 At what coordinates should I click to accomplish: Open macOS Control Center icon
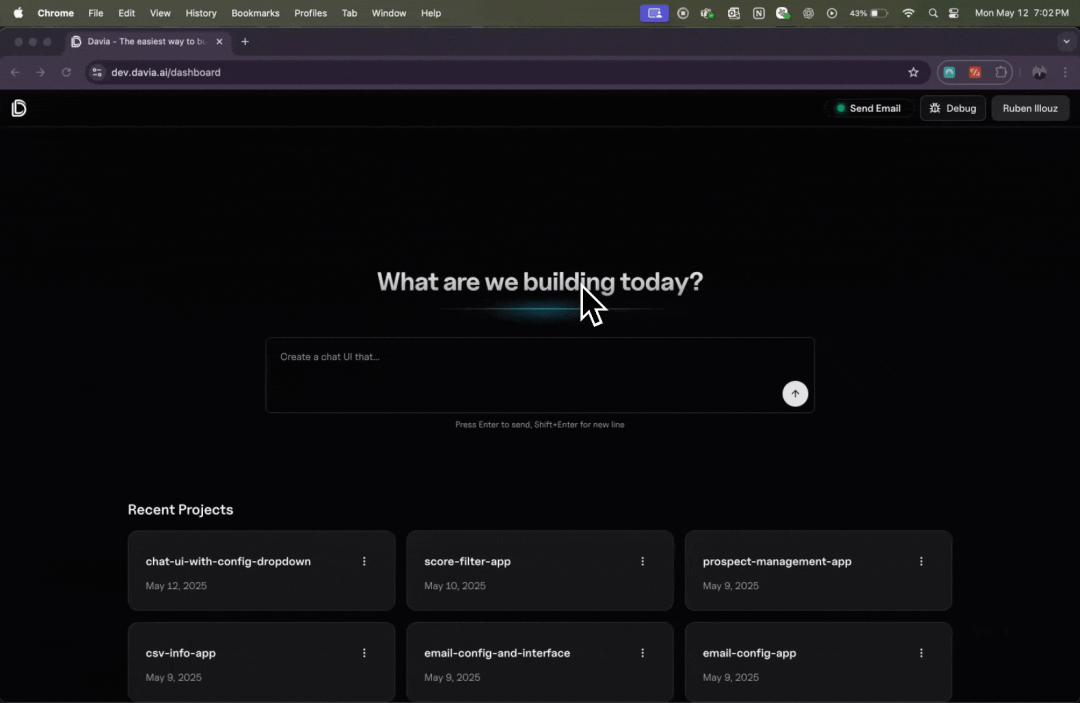coord(954,13)
